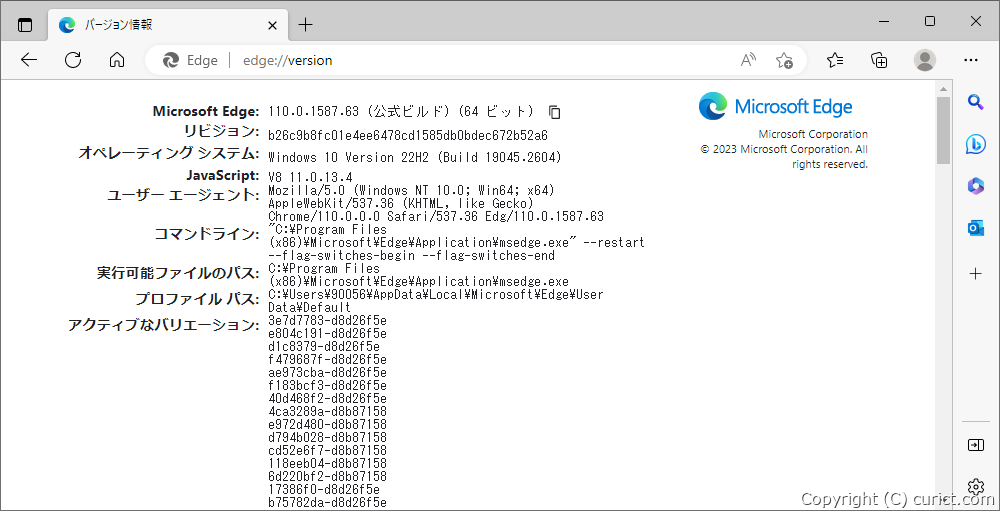
Task: Focus the edge://version address field
Action: tap(287, 60)
